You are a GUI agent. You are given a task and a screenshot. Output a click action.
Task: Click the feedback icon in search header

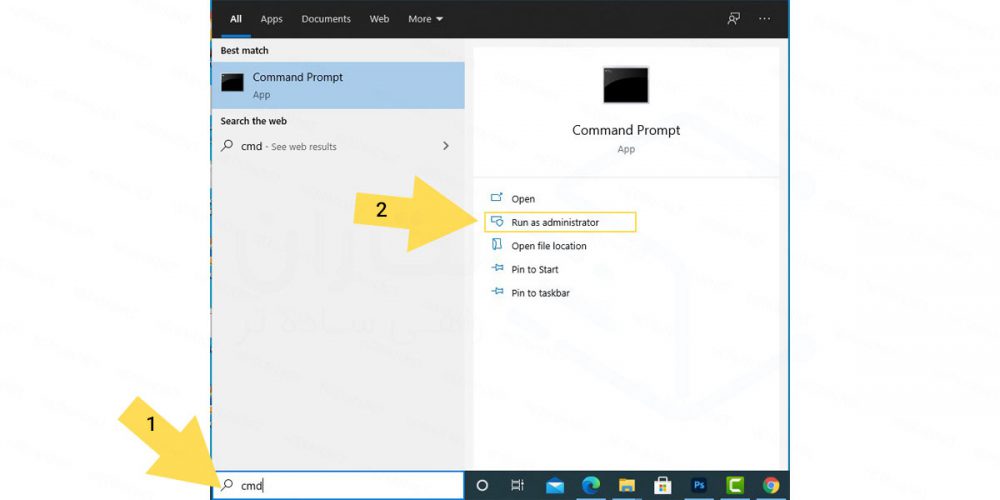(x=733, y=18)
